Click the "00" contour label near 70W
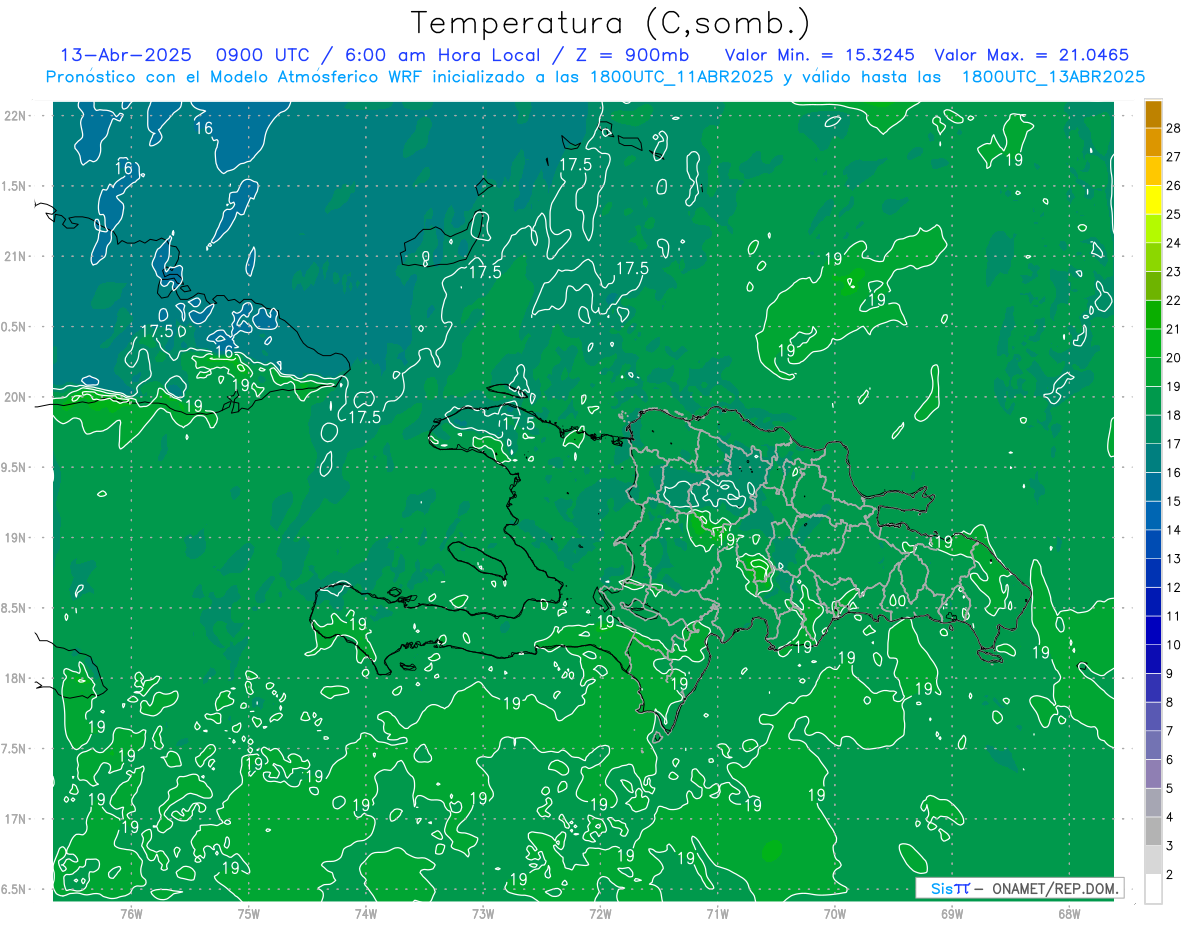This screenshot has width=1200, height=927. click(x=898, y=601)
